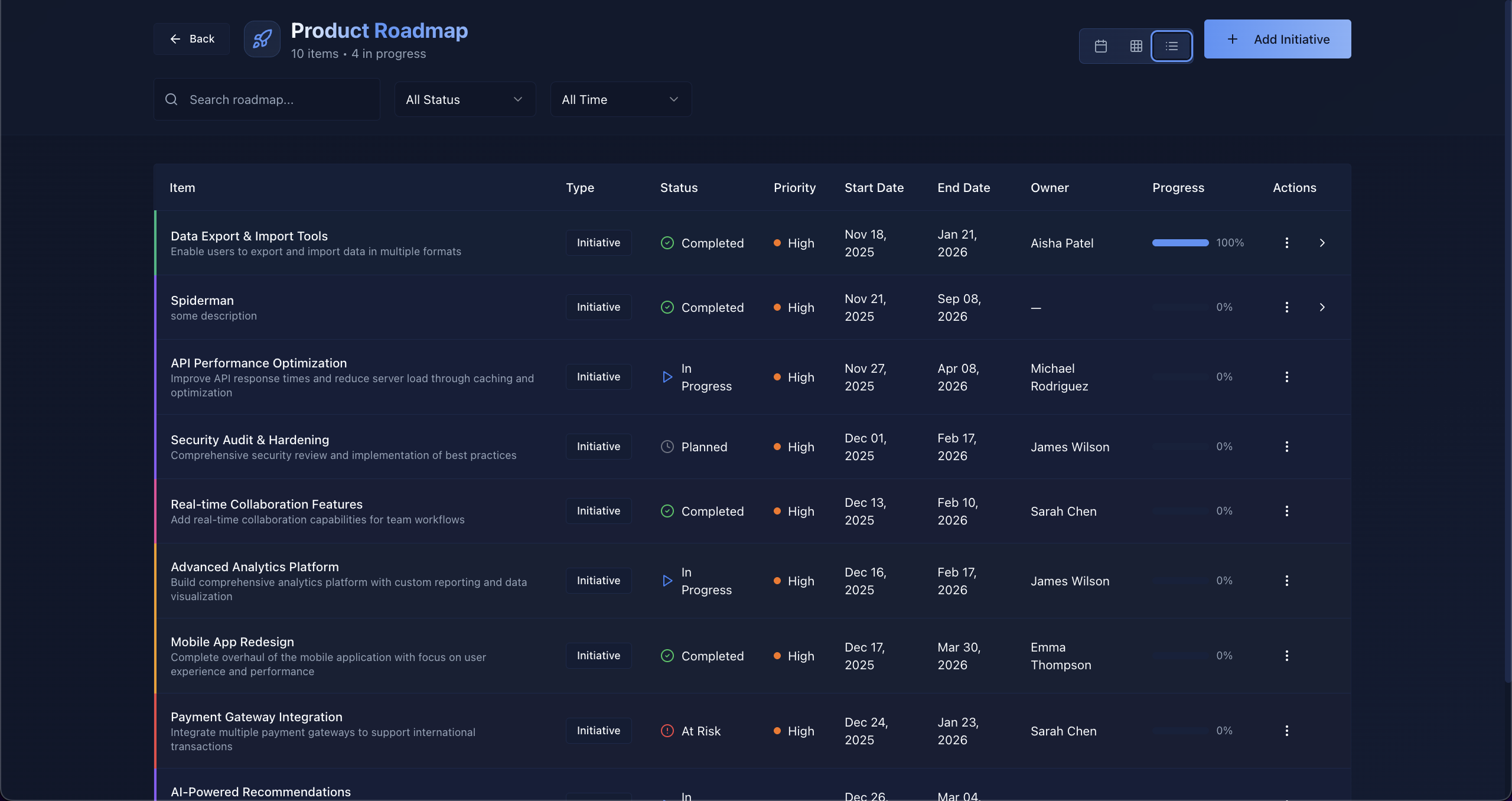Open actions menu for Data Export row
Viewport: 1512px width, 801px height.
click(1286, 243)
